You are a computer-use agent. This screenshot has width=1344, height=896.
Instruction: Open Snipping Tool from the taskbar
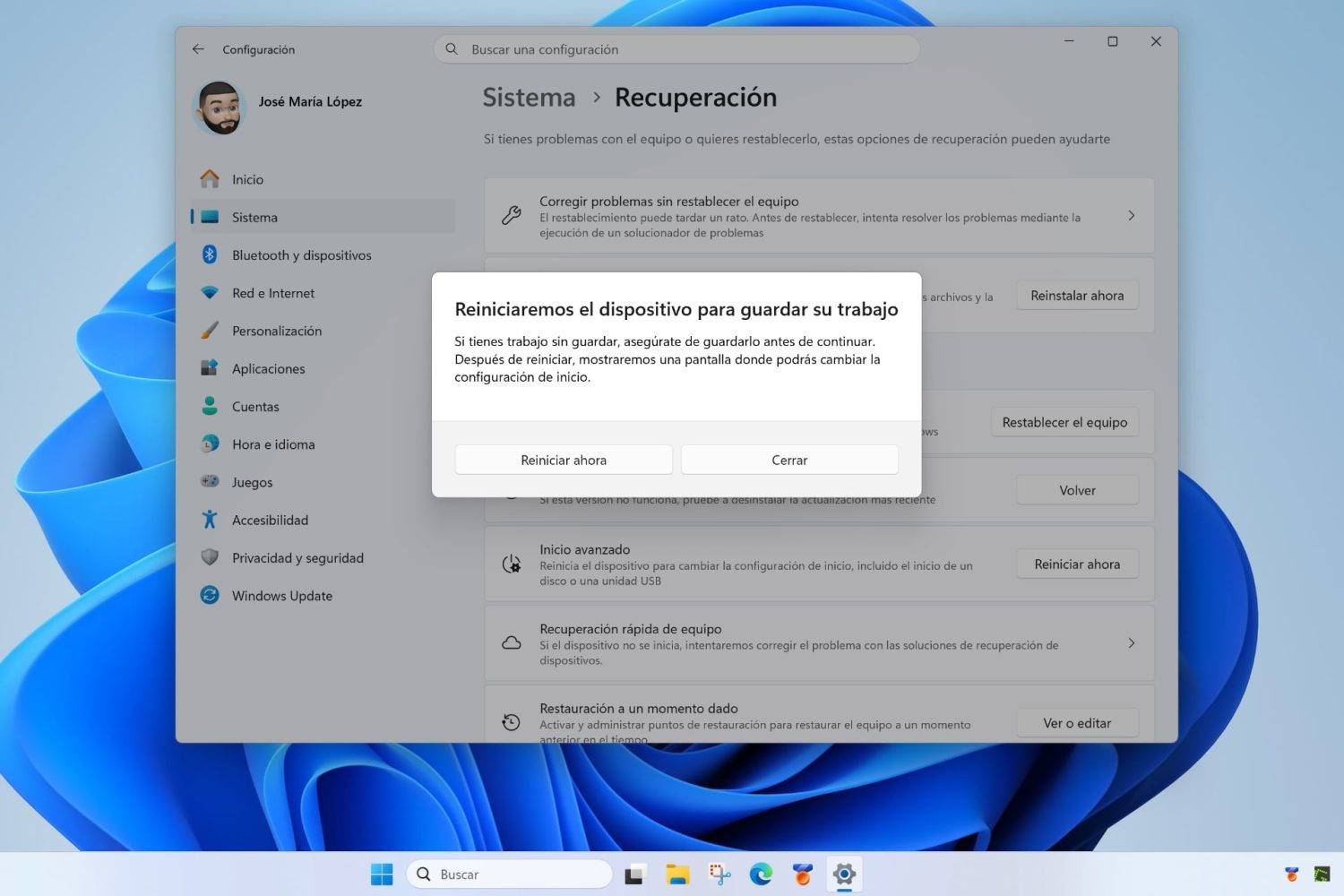(719, 874)
